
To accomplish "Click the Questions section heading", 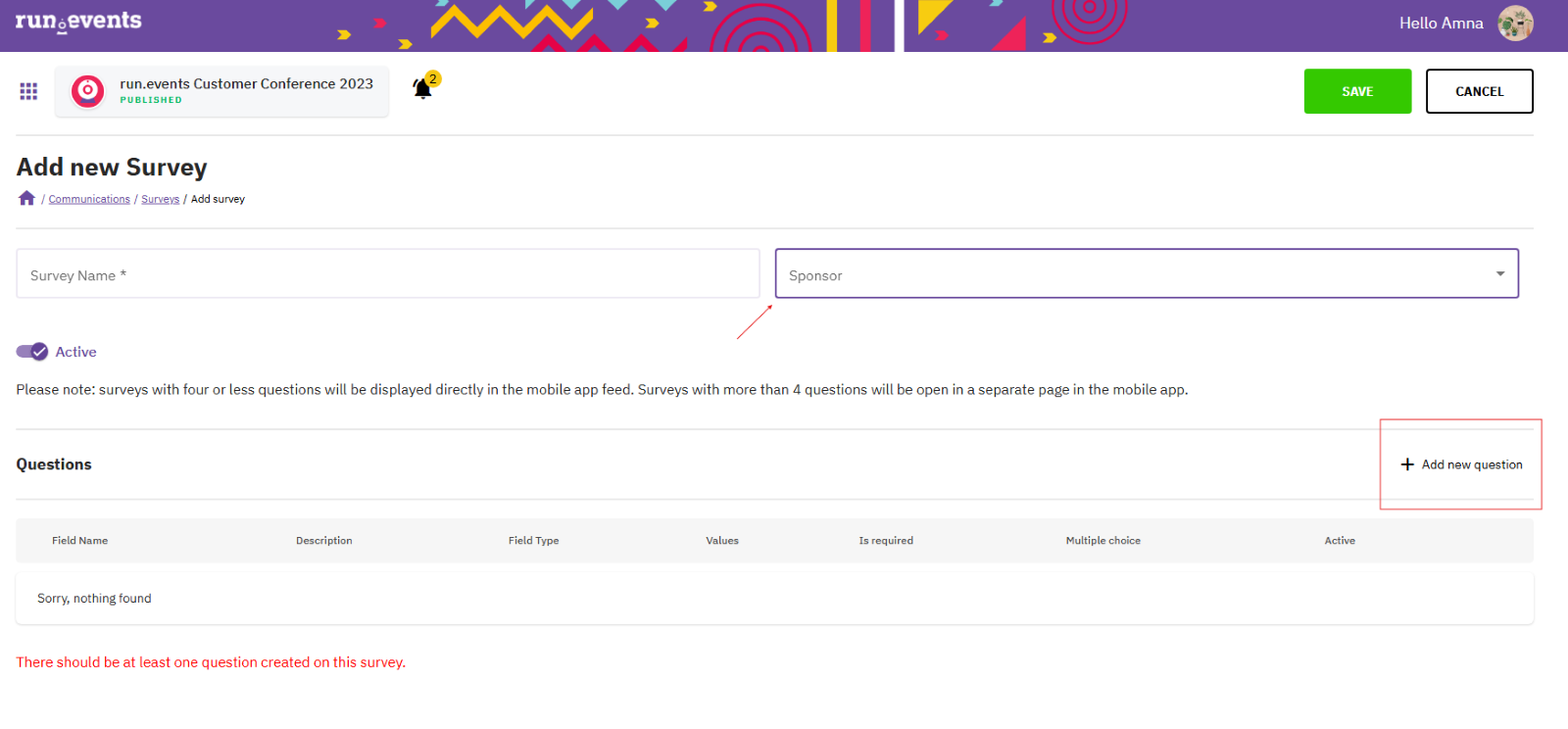I will click(x=54, y=464).
